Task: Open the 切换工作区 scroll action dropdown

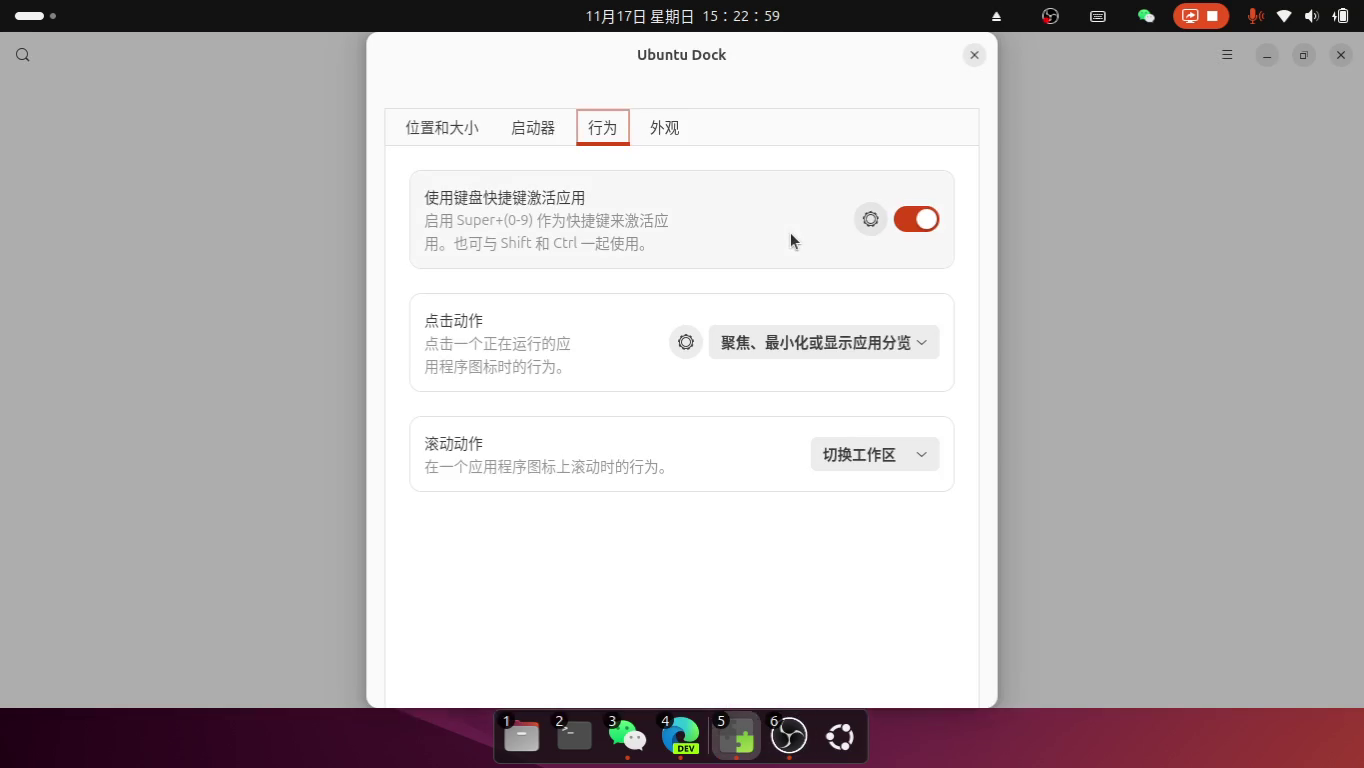Action: coord(875,454)
